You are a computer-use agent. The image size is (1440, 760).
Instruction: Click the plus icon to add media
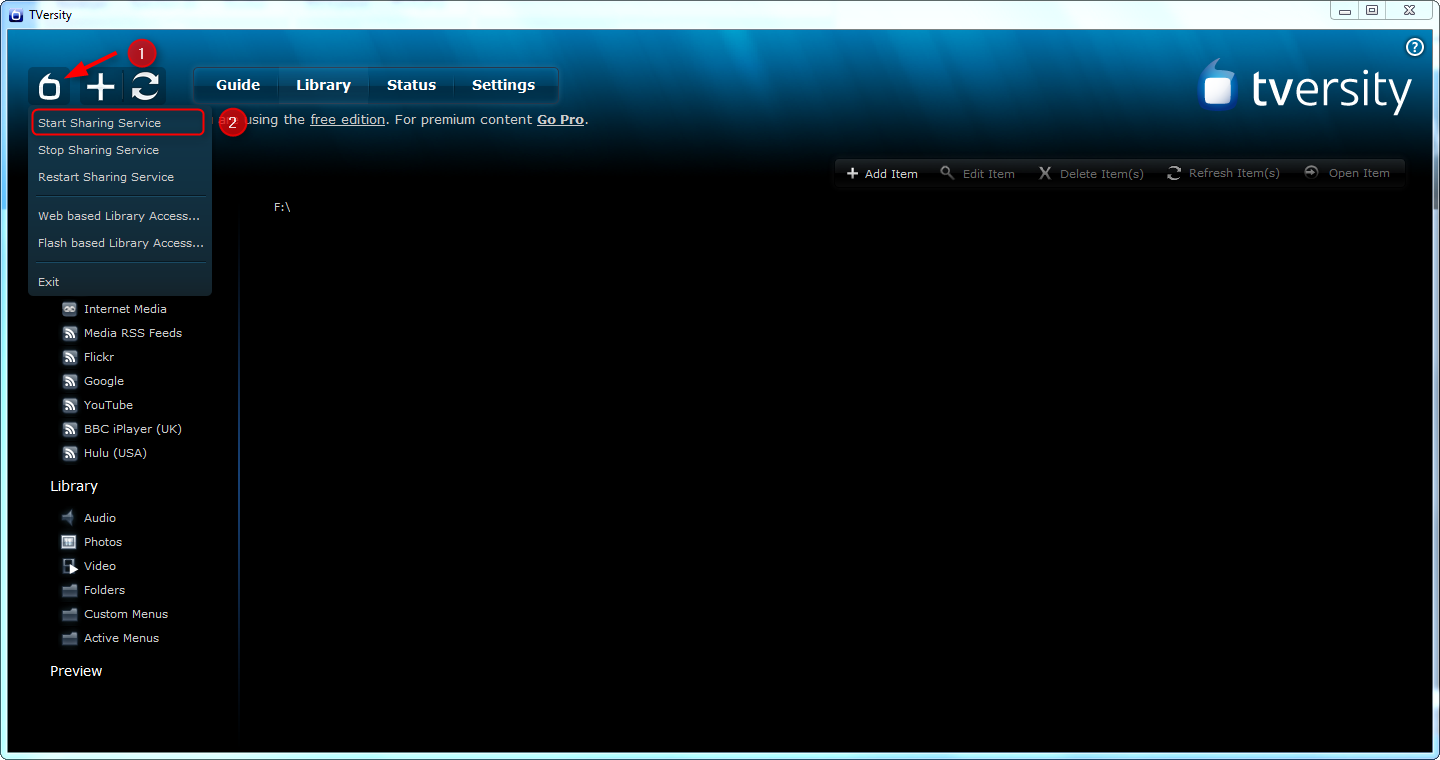(x=98, y=86)
